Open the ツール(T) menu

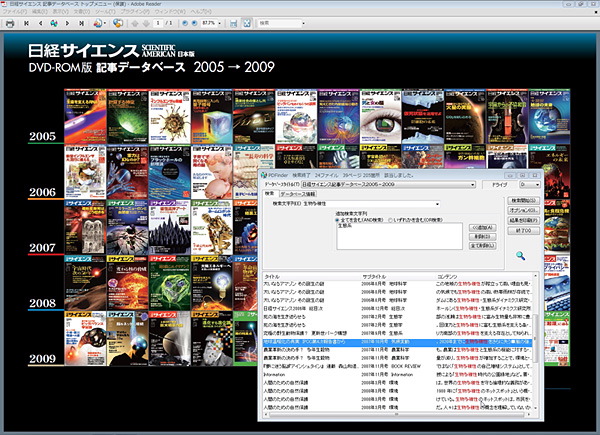point(105,12)
